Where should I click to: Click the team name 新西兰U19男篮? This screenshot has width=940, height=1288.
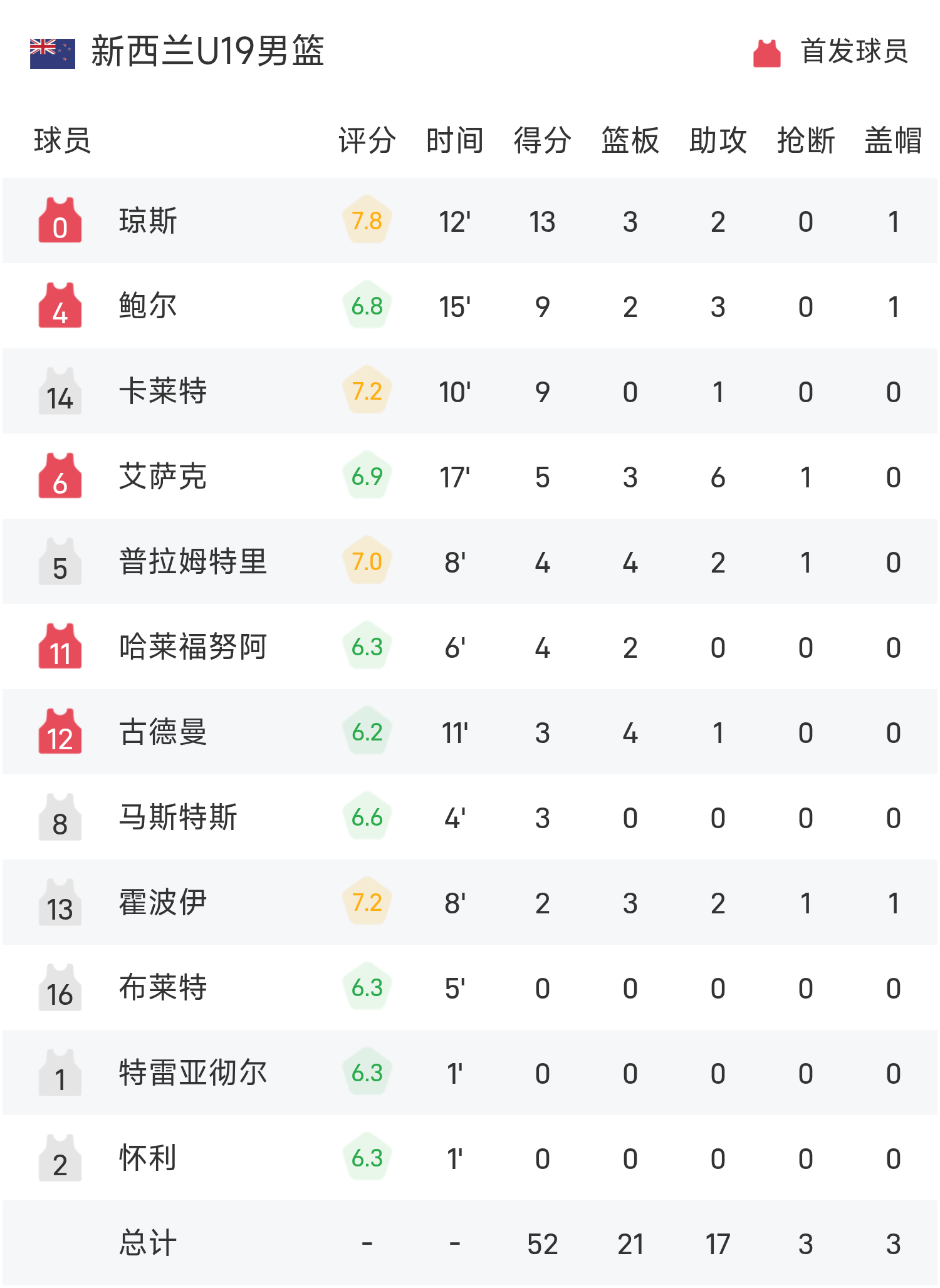208,51
